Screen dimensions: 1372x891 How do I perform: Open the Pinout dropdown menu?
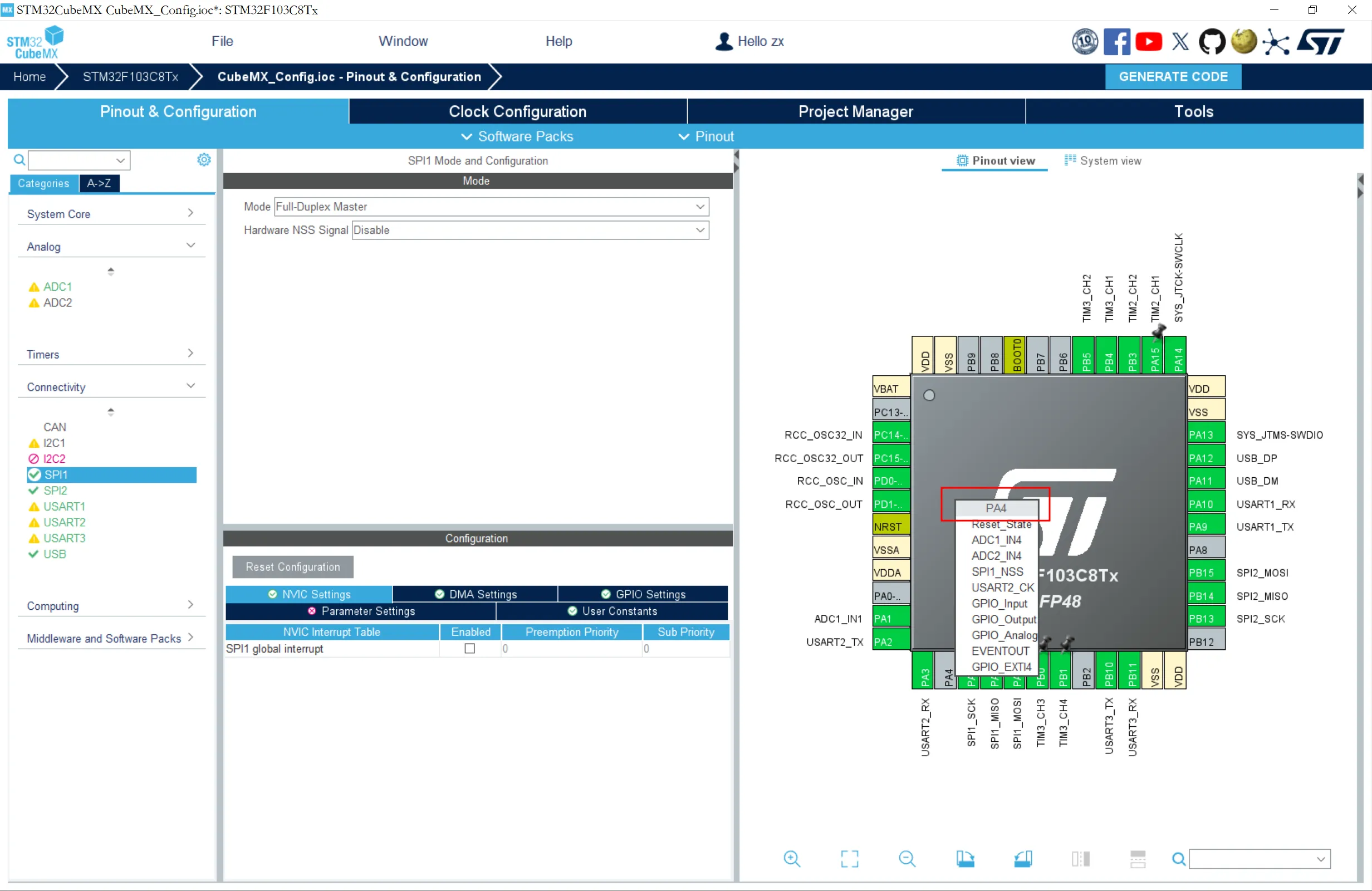coord(706,136)
